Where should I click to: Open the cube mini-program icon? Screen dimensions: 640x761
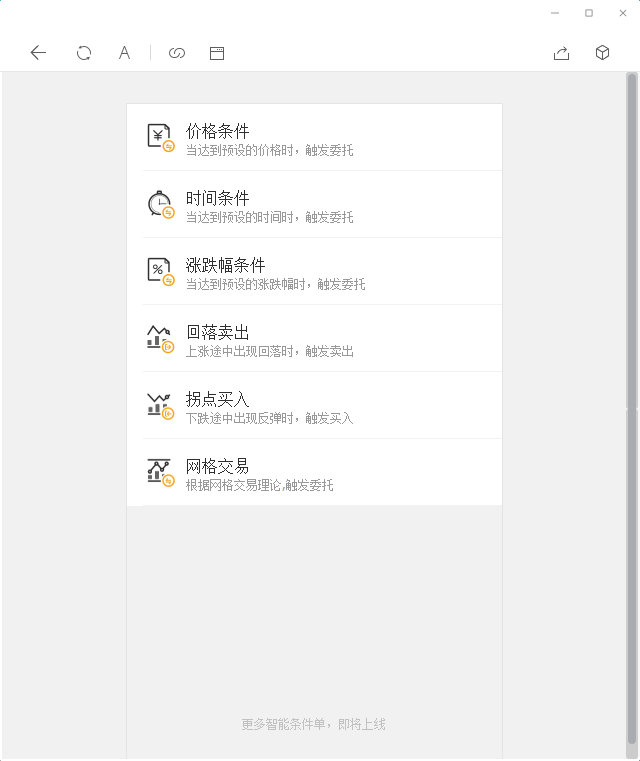[x=602, y=52]
